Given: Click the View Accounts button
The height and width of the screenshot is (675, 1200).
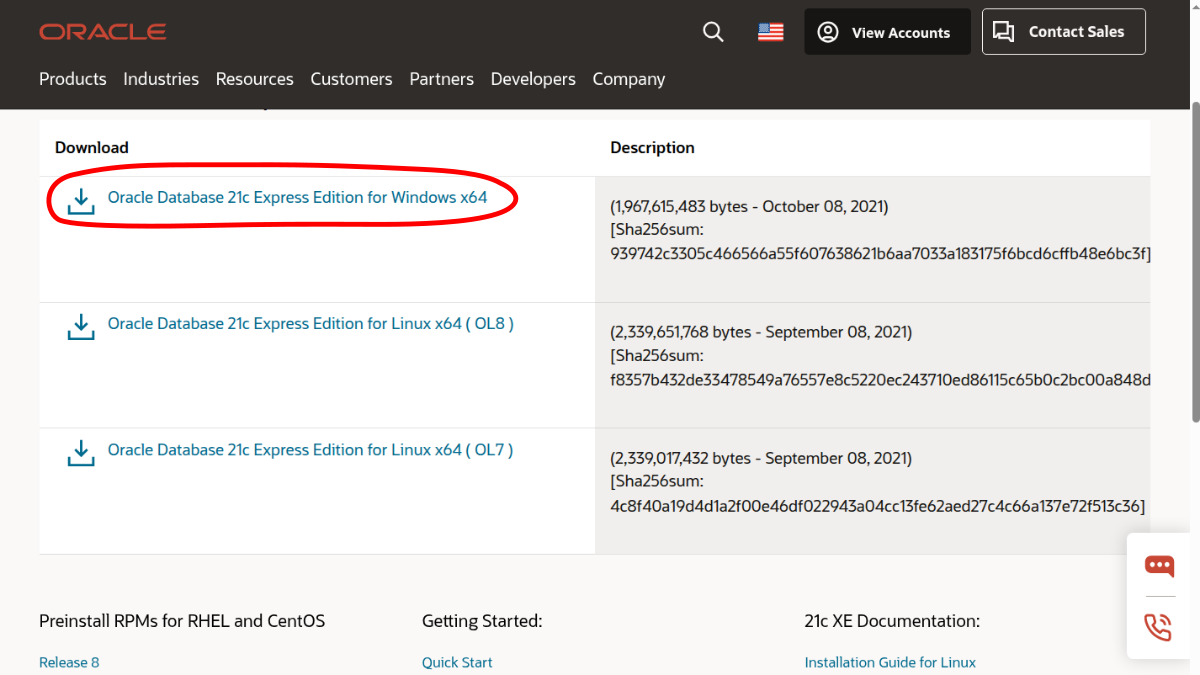Looking at the screenshot, I should 887,32.
